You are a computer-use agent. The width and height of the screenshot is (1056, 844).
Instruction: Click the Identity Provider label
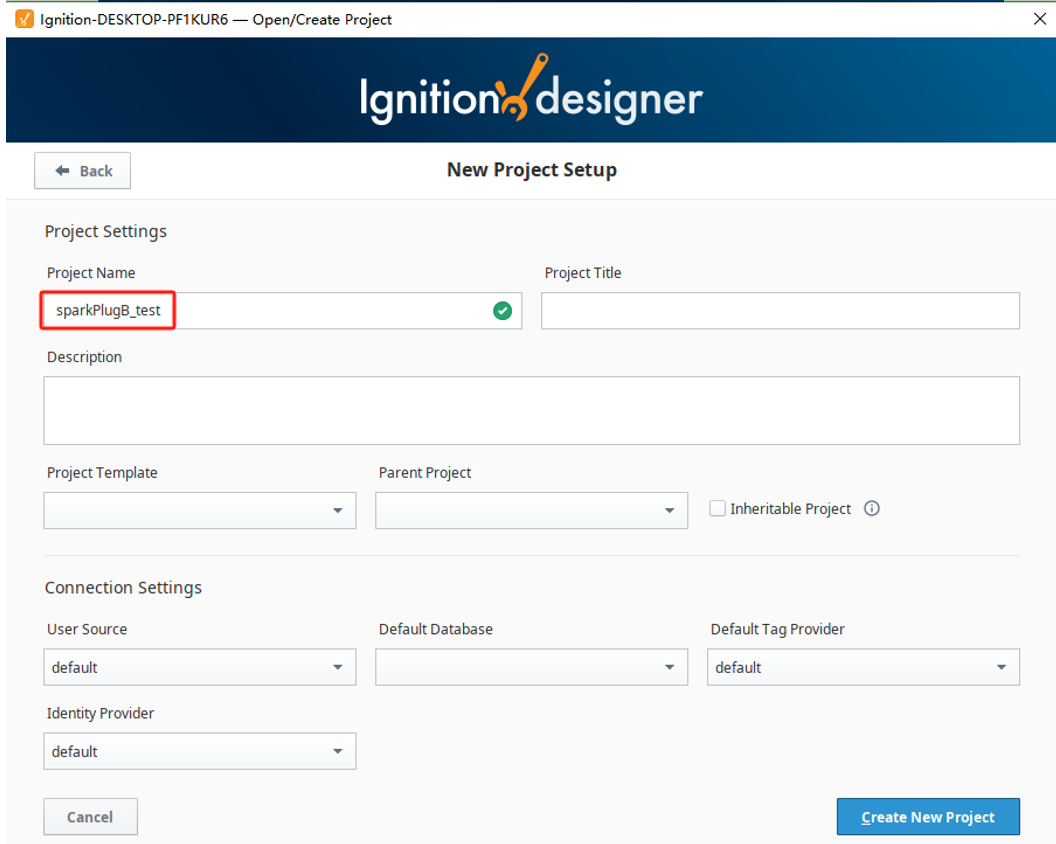100,713
